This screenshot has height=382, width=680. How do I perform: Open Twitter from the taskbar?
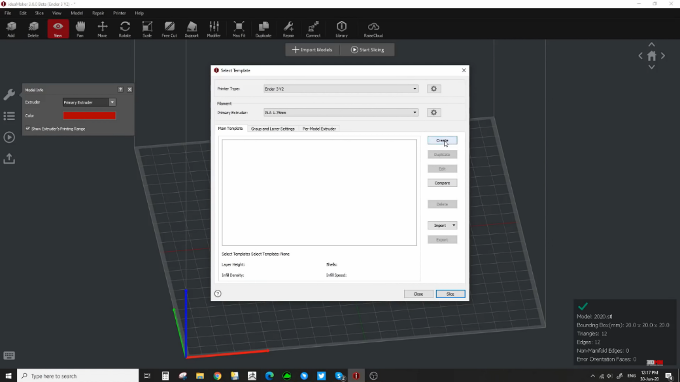click(x=321, y=376)
